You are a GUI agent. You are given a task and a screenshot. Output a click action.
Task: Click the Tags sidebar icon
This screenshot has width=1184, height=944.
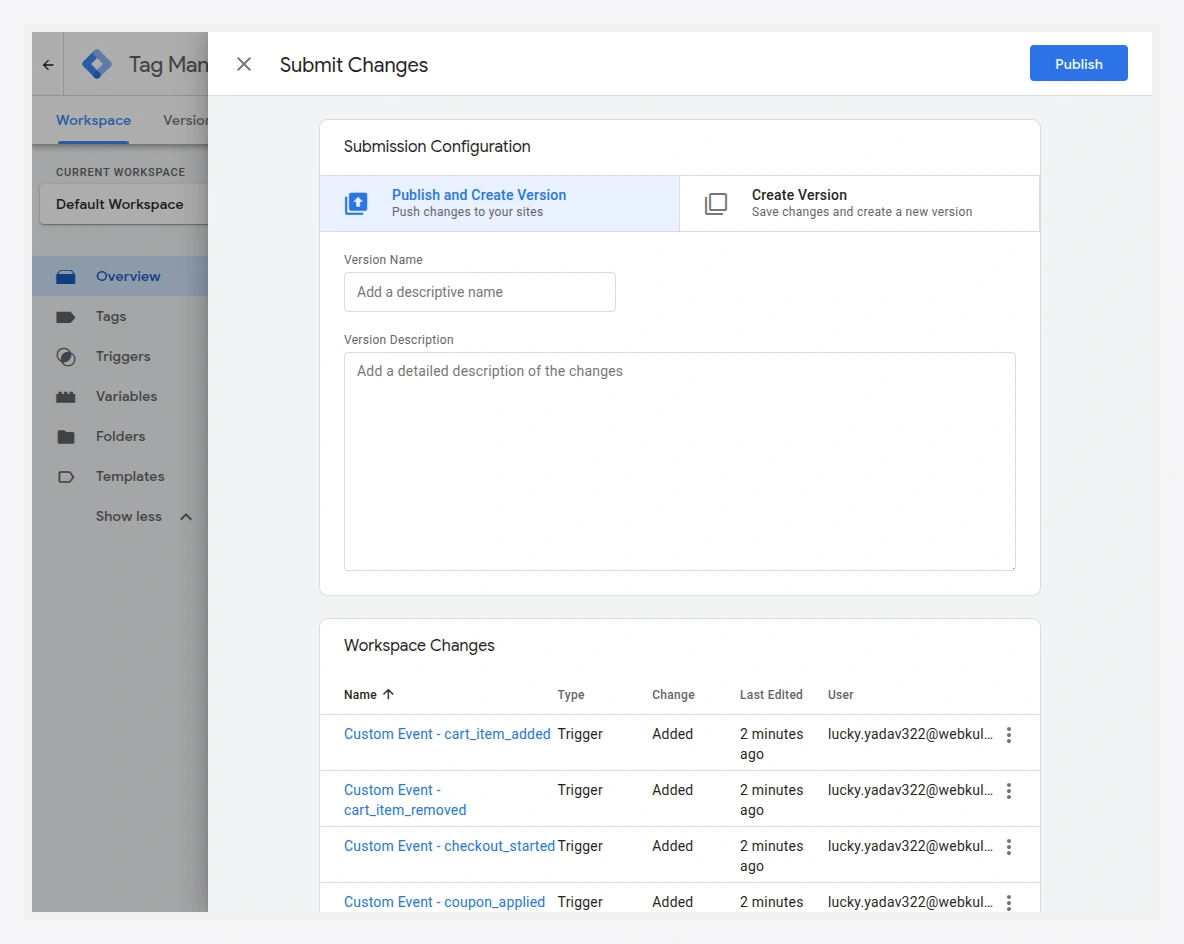[66, 316]
